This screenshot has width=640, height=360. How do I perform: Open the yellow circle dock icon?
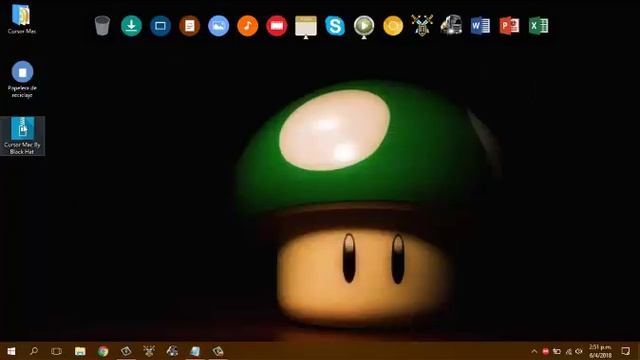pos(393,26)
